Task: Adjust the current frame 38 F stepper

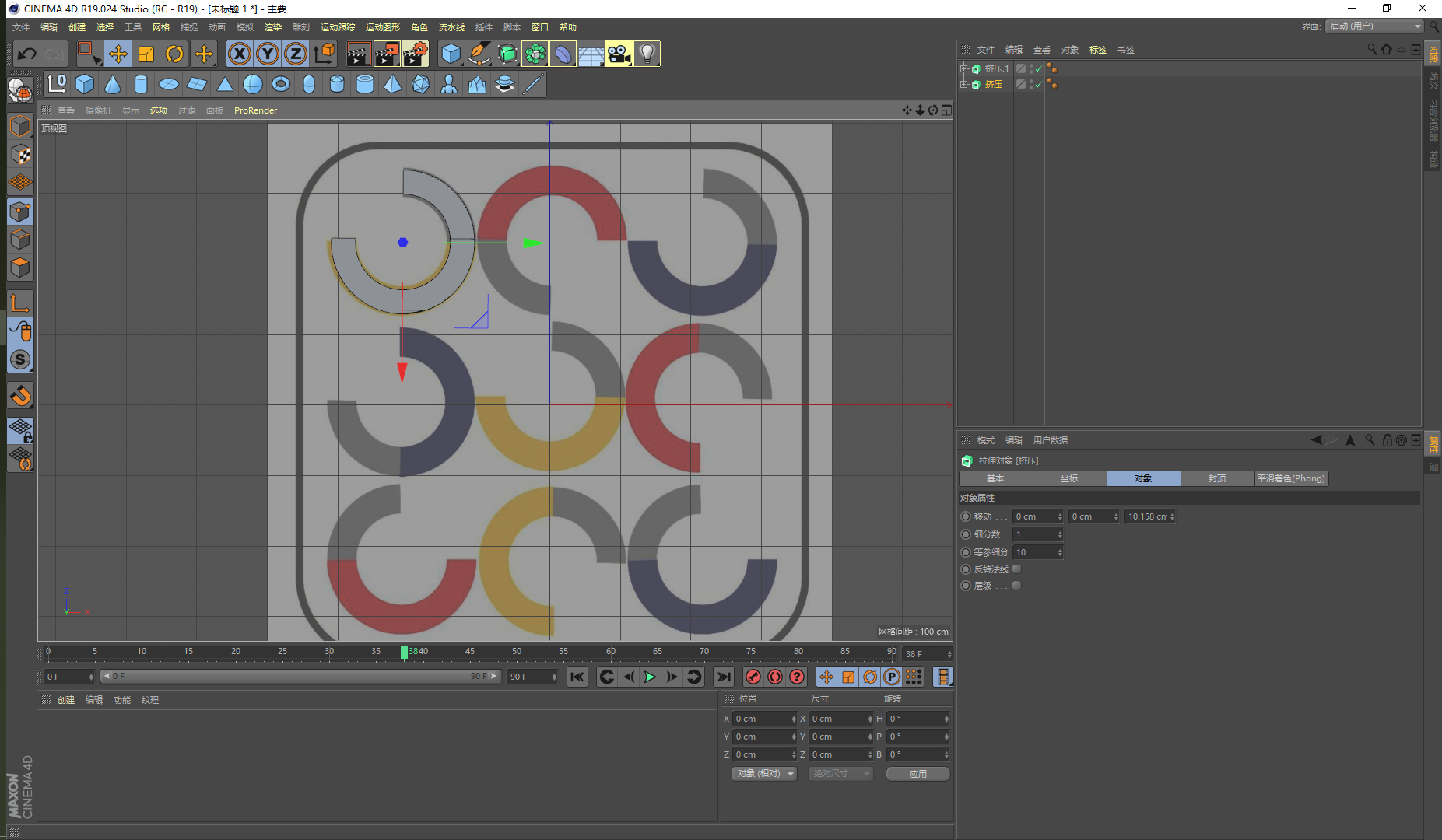Action: 949,654
